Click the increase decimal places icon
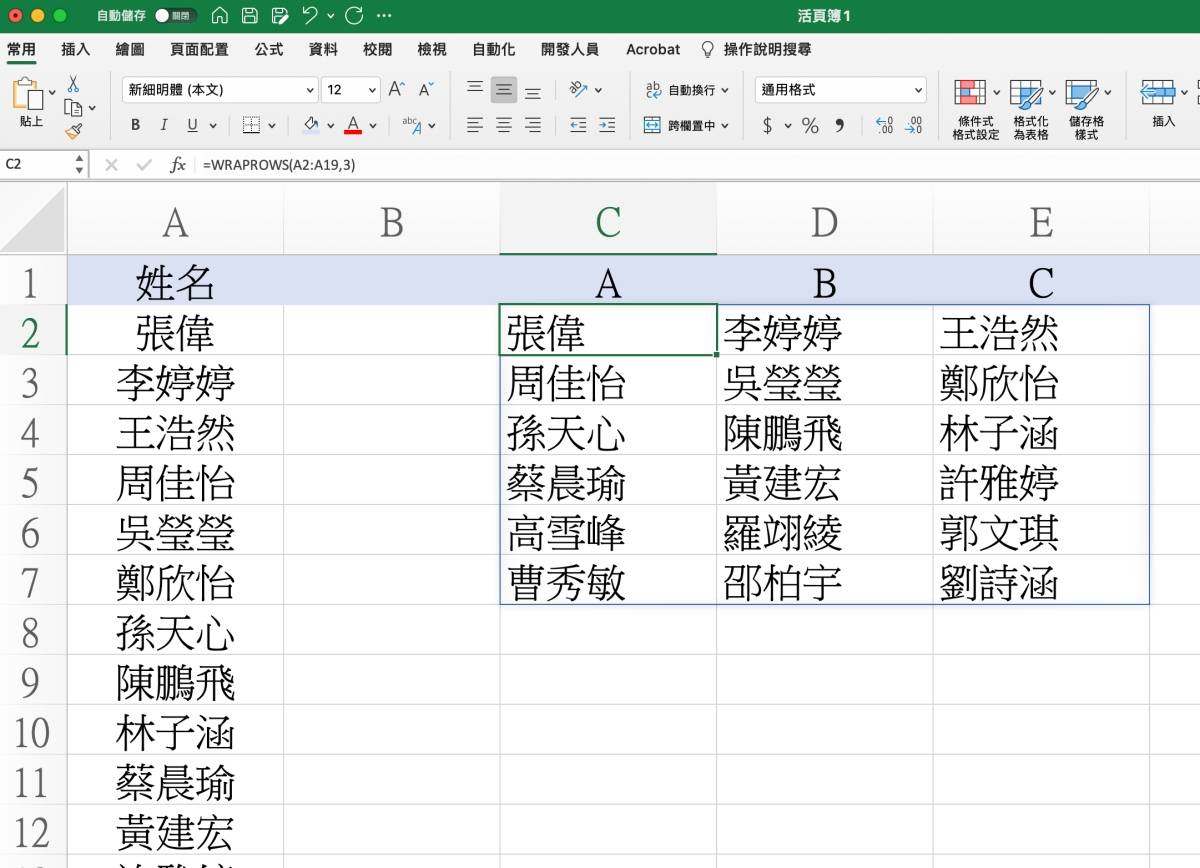Image resolution: width=1200 pixels, height=868 pixels. point(885,124)
